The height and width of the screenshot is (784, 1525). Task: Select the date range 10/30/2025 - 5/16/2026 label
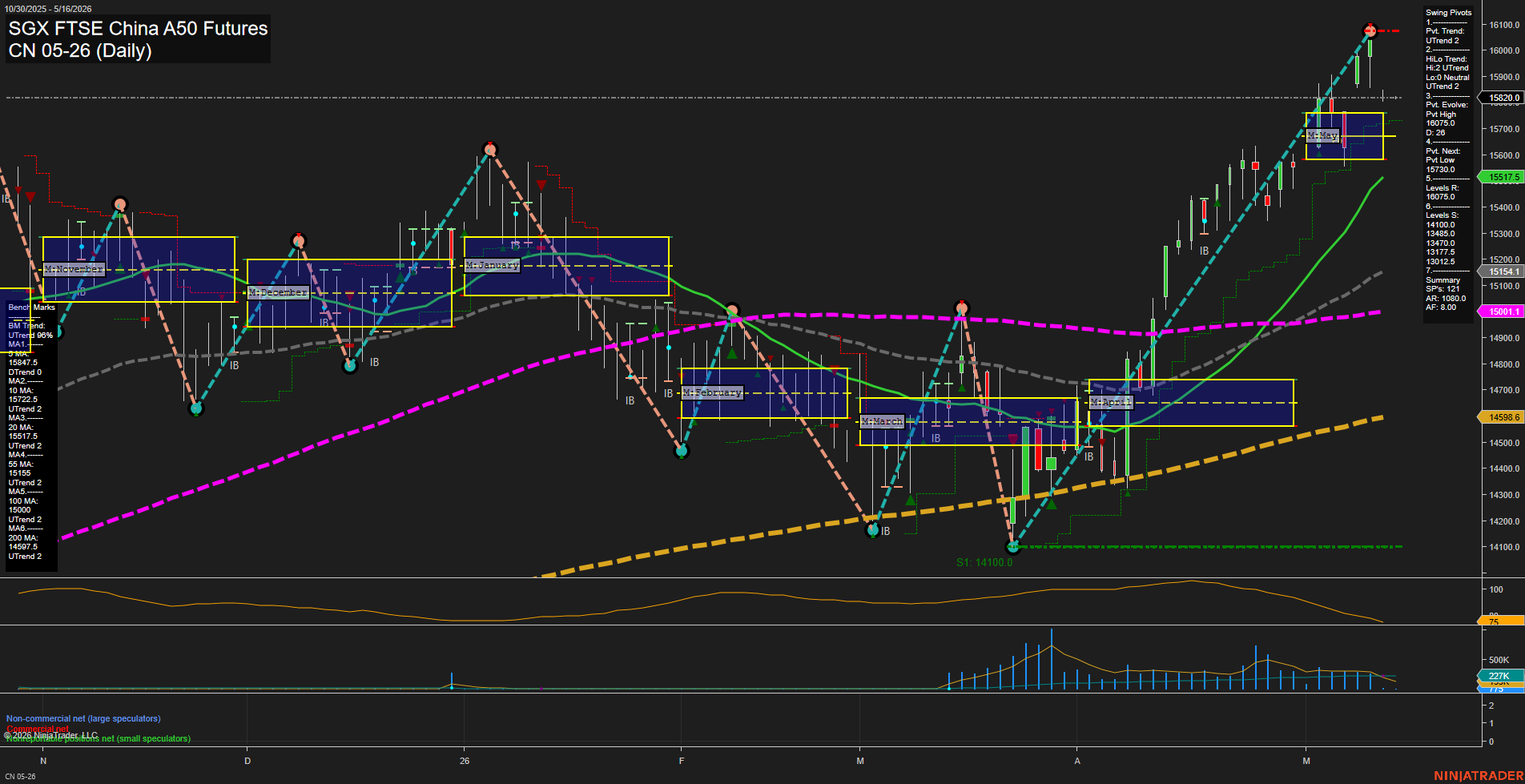[49, 9]
